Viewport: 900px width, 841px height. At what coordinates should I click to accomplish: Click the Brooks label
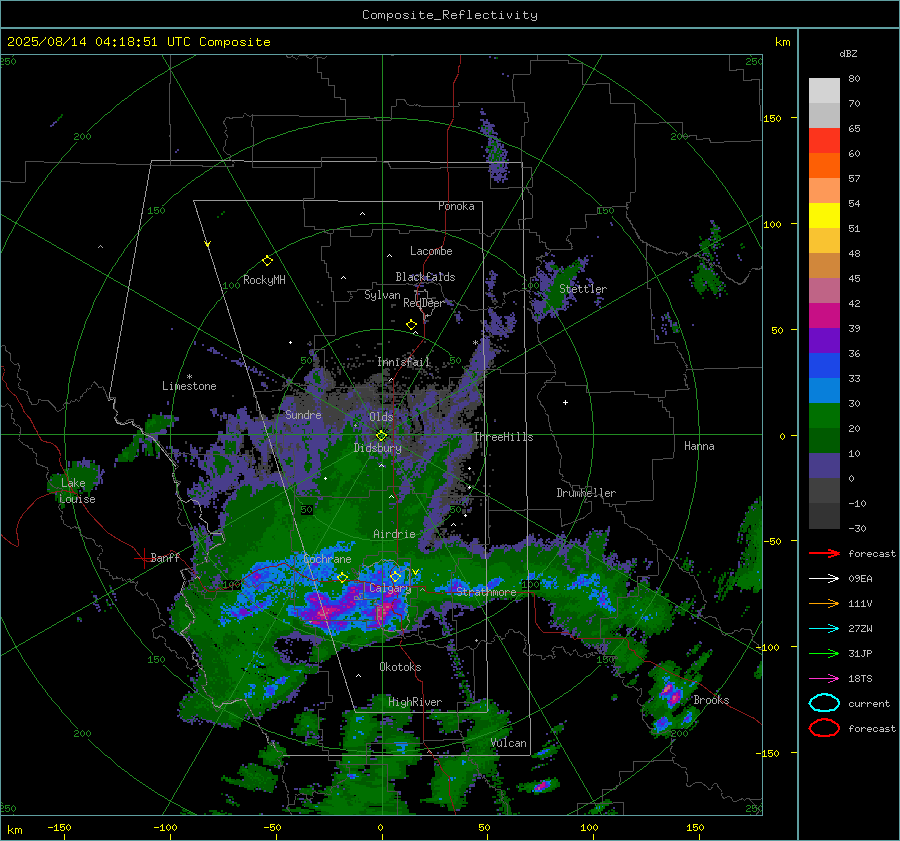pyautogui.click(x=711, y=700)
